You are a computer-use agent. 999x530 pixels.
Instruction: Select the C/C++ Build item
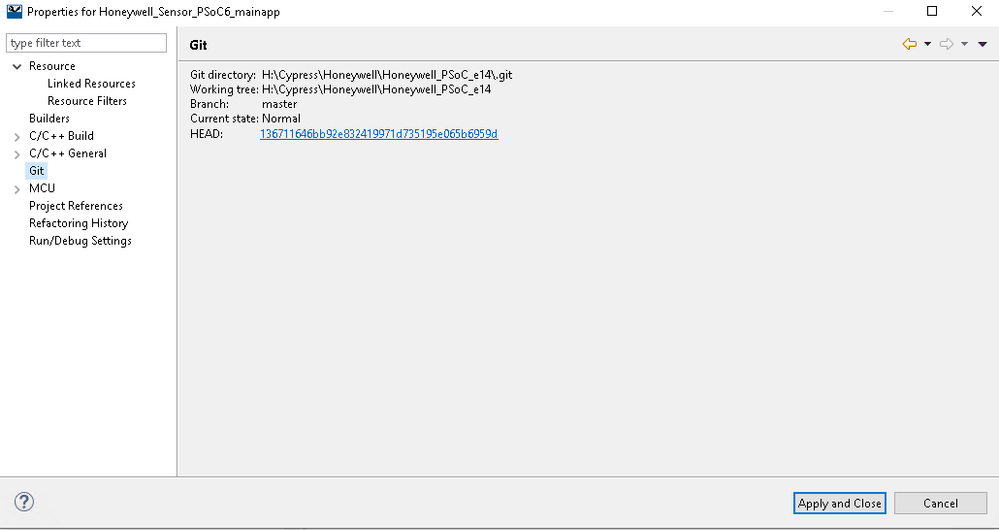pos(61,136)
